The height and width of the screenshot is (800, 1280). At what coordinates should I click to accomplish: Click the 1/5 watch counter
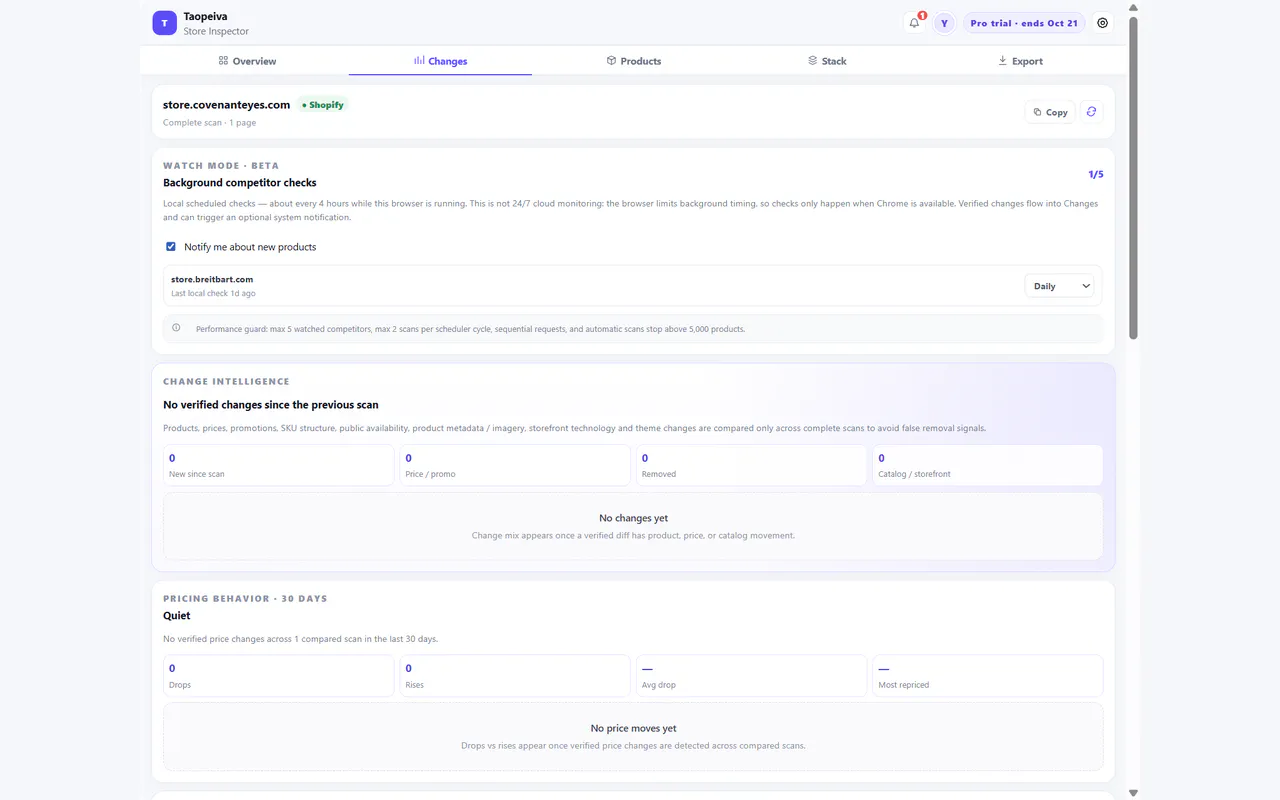pyautogui.click(x=1095, y=174)
